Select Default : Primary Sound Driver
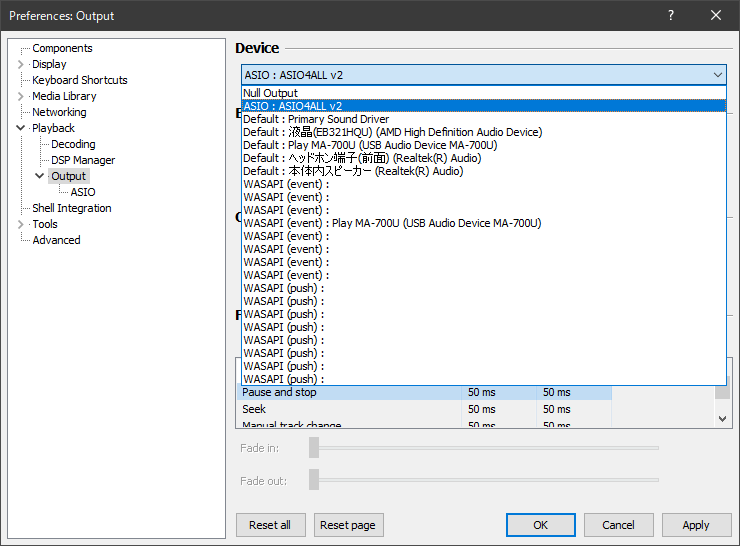Image resolution: width=740 pixels, height=546 pixels. coord(316,119)
